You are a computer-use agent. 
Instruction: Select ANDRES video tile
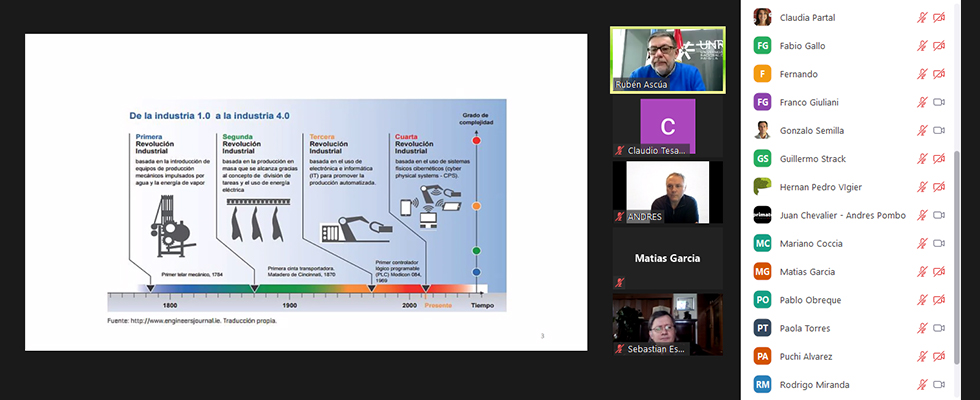pos(668,192)
